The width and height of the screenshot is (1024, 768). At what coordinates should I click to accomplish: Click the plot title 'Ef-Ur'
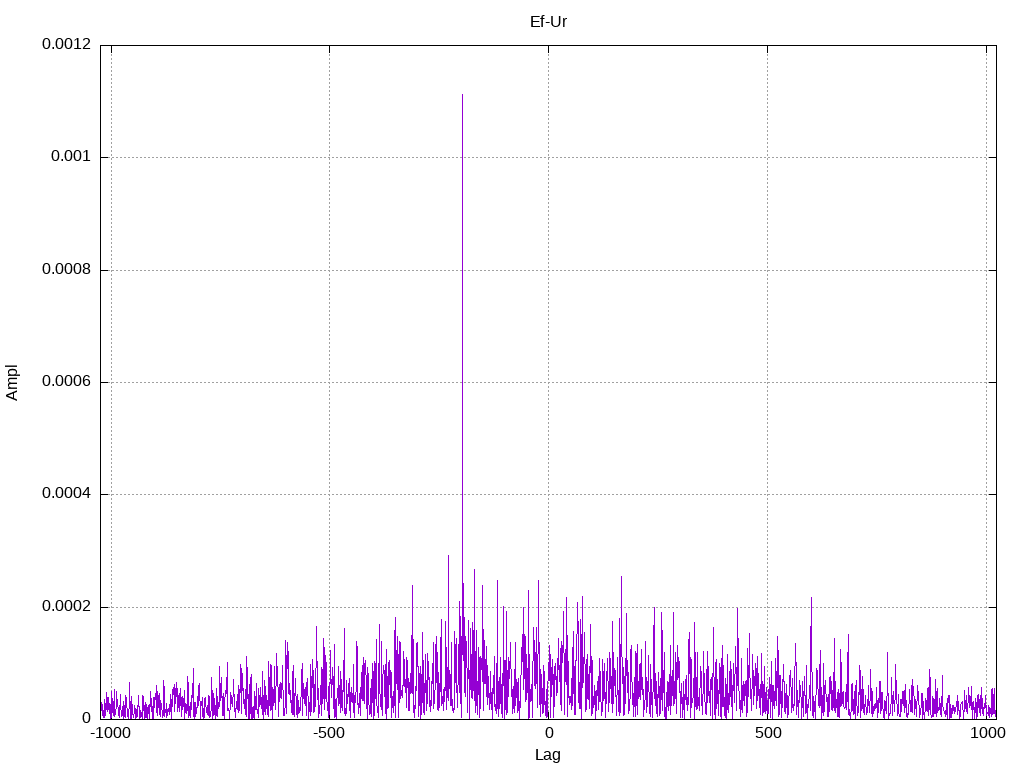[x=548, y=22]
